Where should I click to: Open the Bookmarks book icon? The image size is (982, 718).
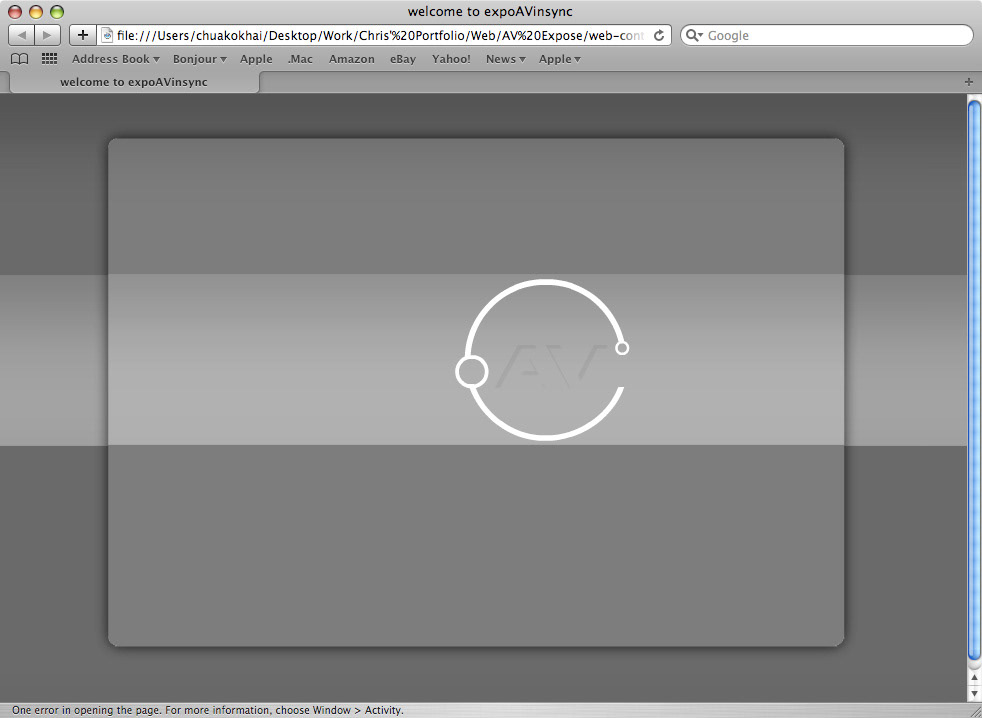(x=20, y=59)
